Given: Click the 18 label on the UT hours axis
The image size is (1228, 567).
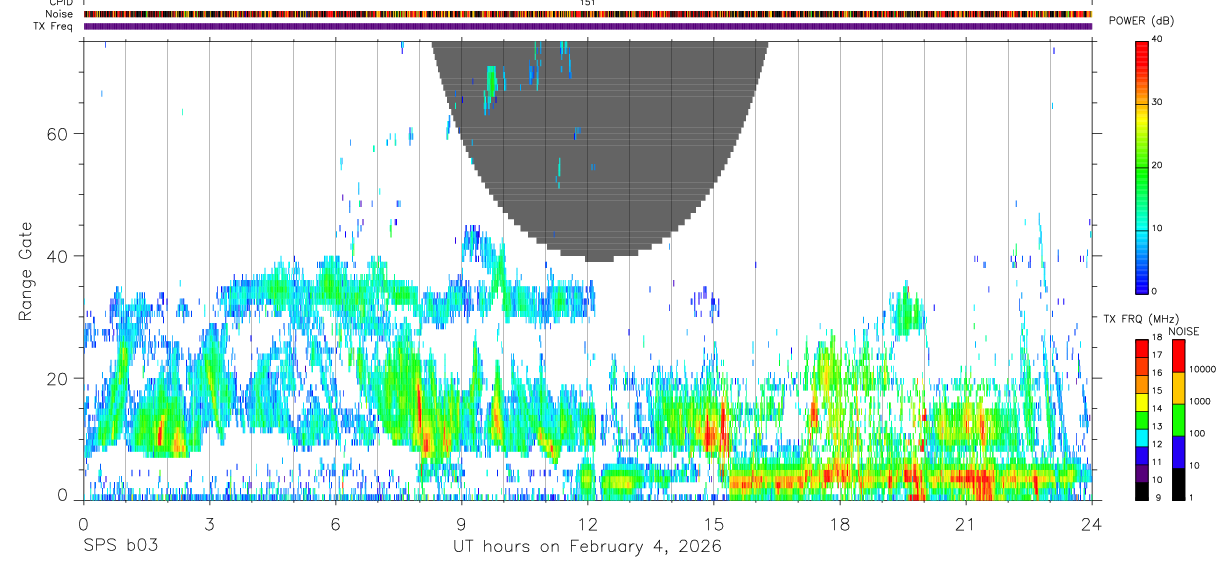Looking at the screenshot, I should [x=840, y=523].
